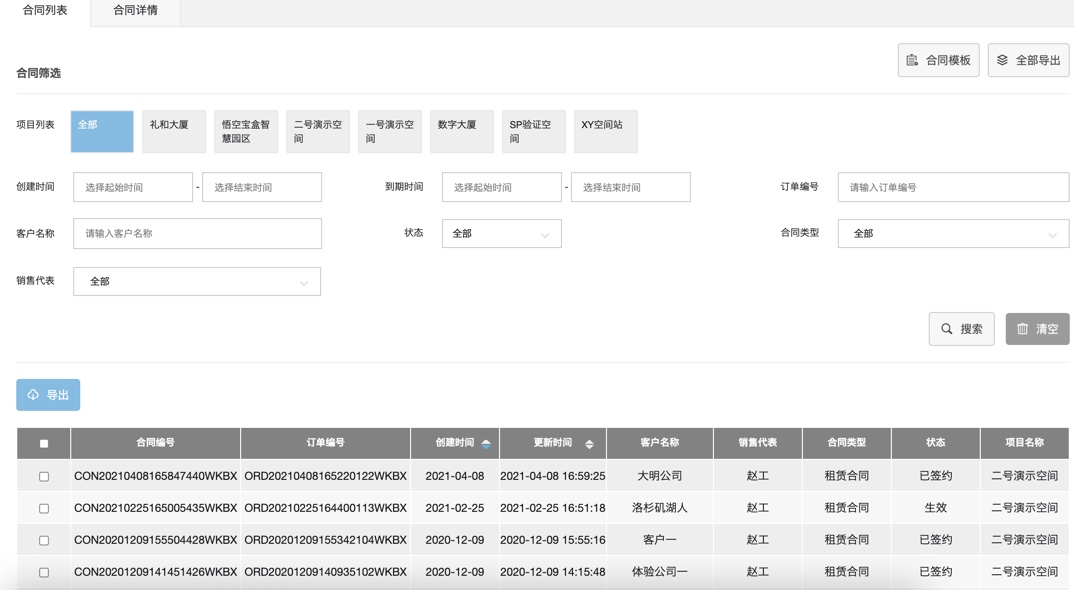Image resolution: width=1074 pixels, height=590 pixels.
Task: Switch to the 合同详情 tab
Action: pyautogui.click(x=135, y=11)
